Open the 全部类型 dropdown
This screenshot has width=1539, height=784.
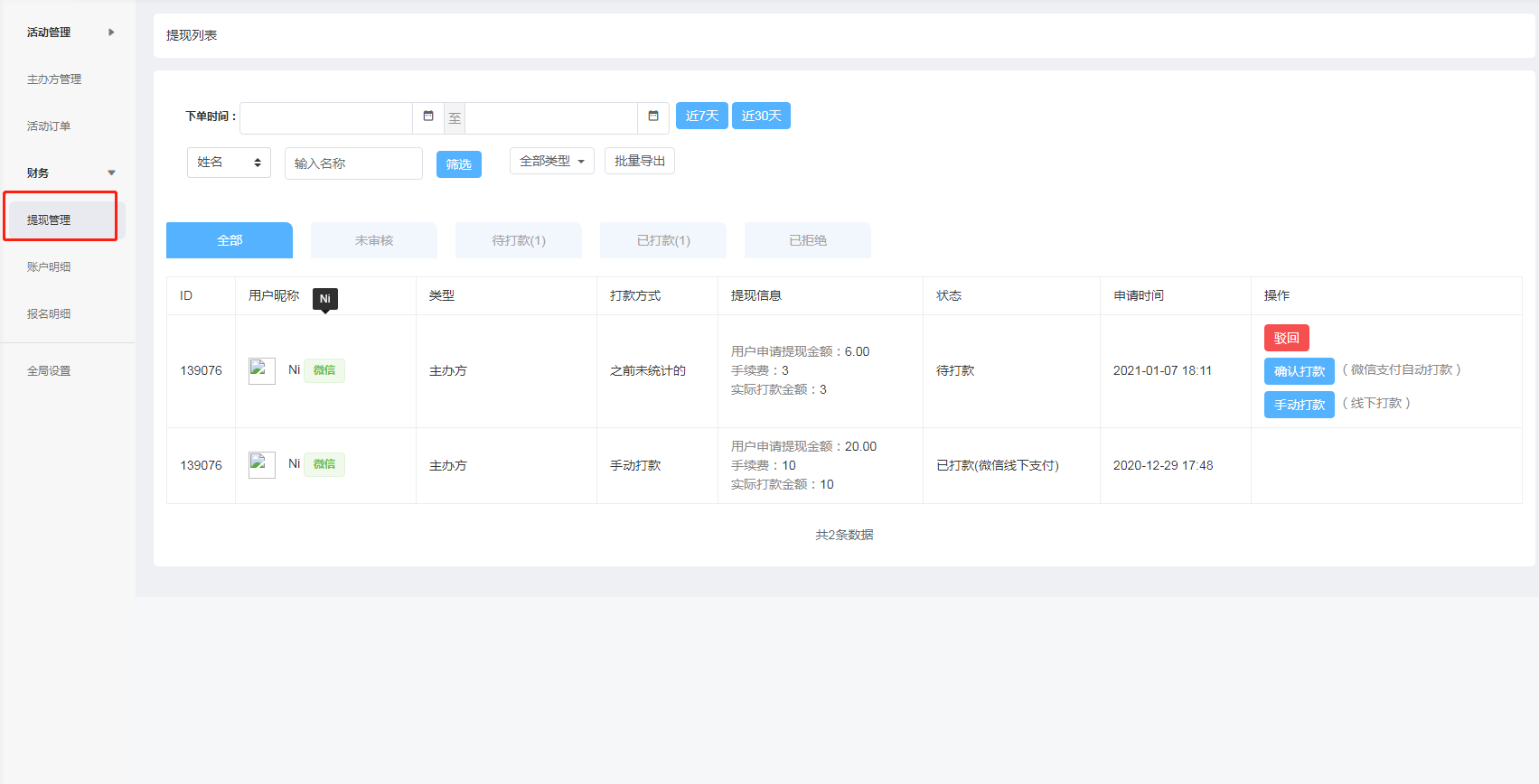(x=551, y=161)
